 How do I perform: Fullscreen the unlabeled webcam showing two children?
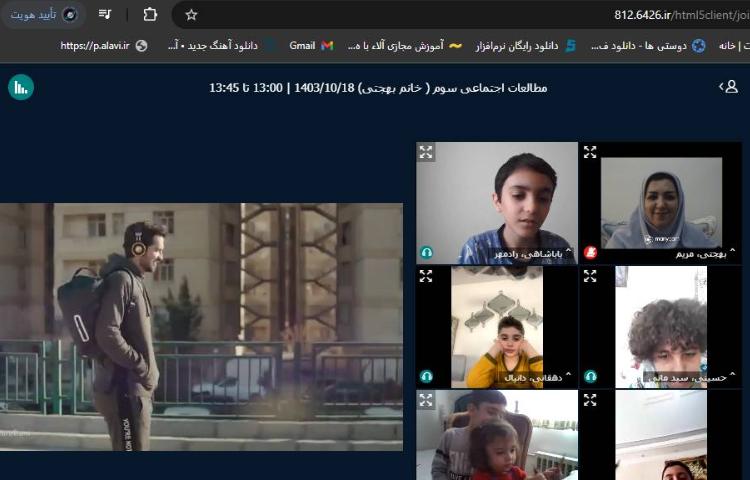(x=426, y=400)
